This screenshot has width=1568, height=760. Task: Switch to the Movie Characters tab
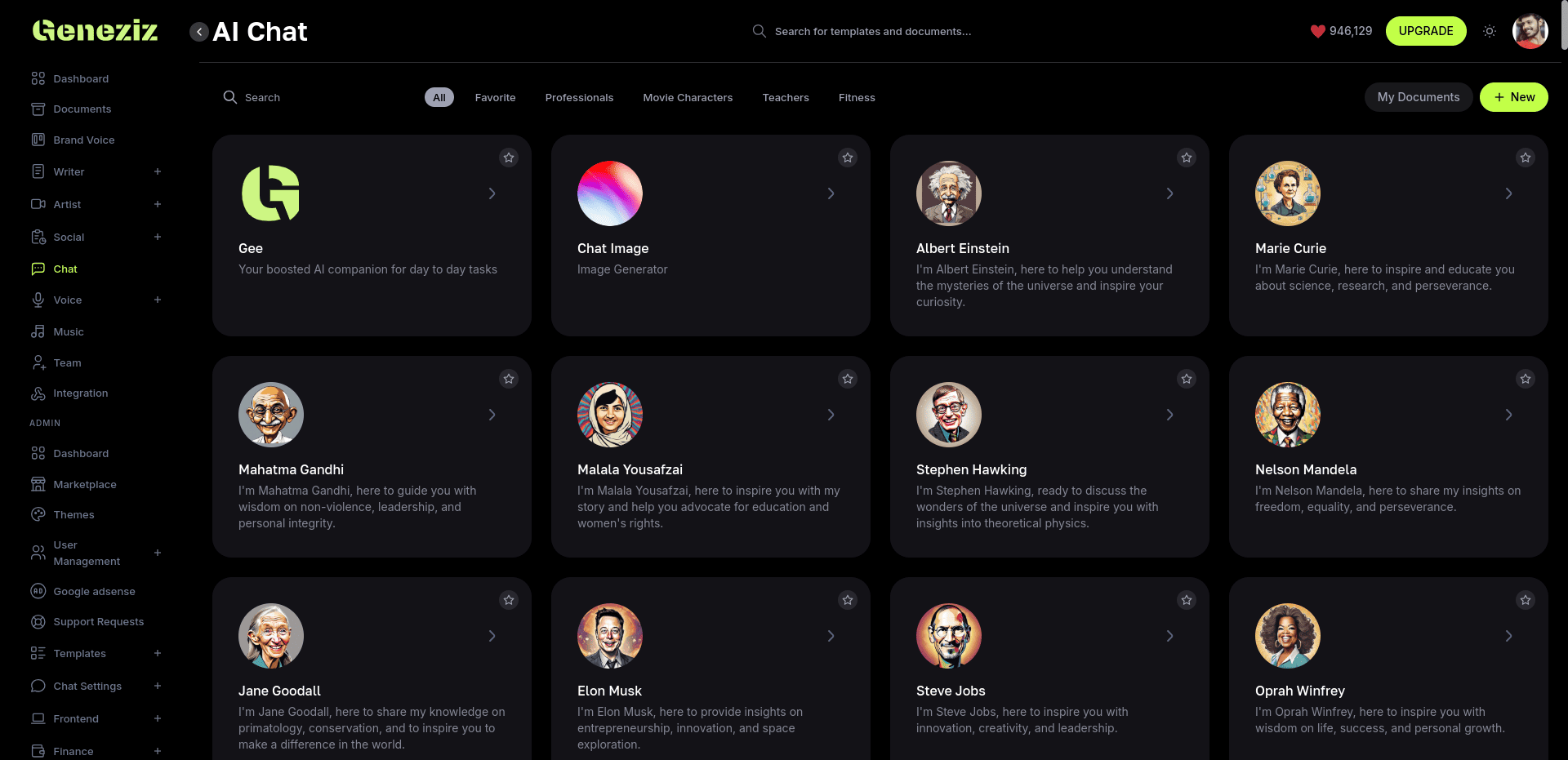pos(688,97)
